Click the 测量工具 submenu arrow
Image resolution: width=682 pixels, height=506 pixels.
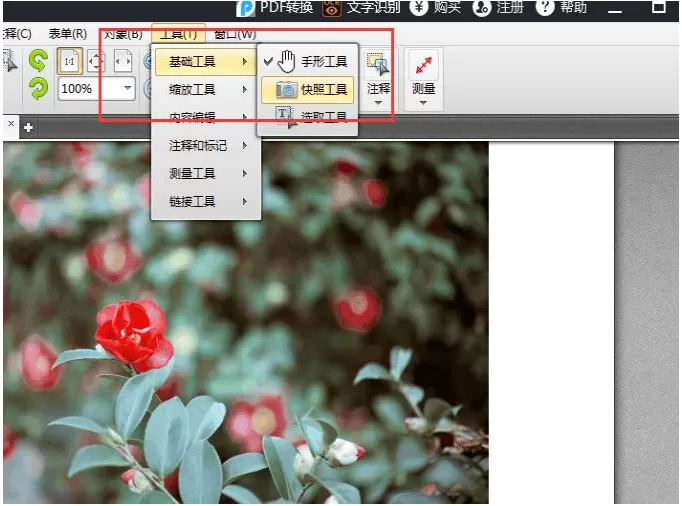(245, 174)
